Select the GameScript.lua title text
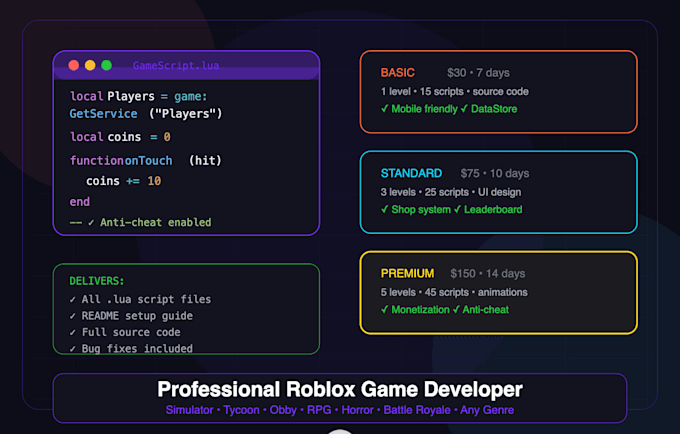This screenshot has width=680, height=434. [176, 65]
